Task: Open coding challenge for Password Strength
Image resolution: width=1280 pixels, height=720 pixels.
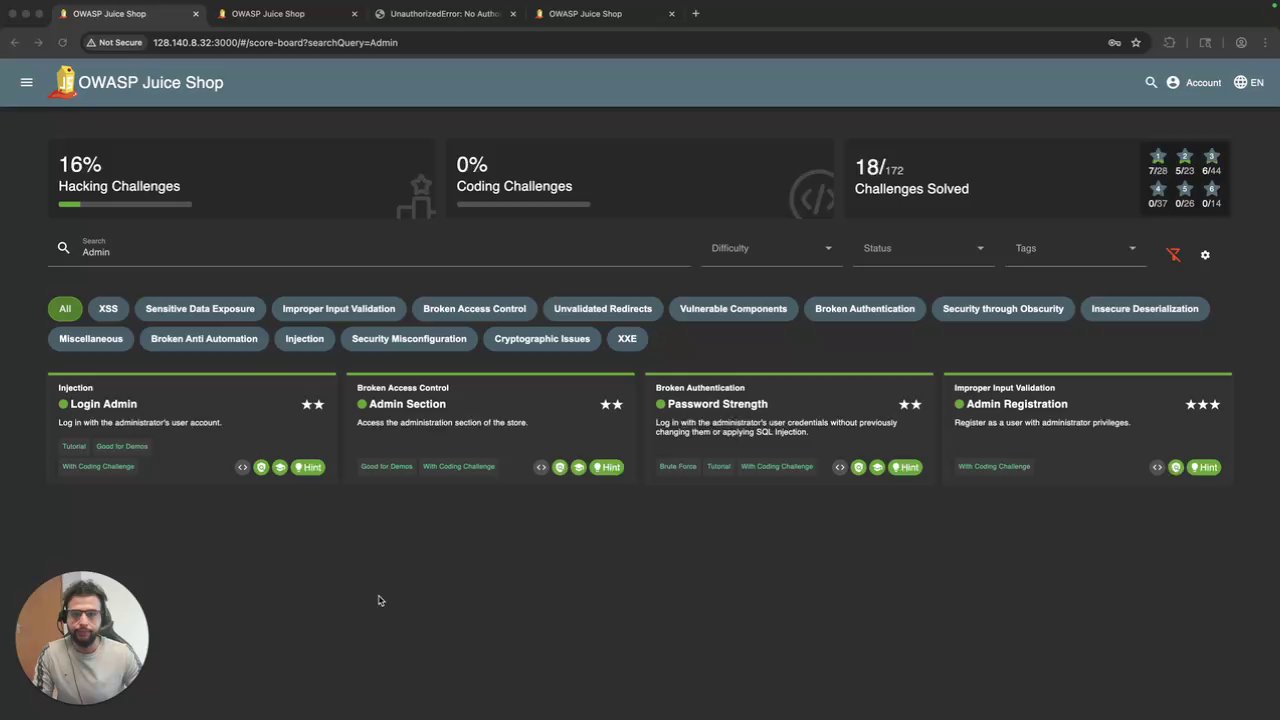Action: (x=840, y=467)
